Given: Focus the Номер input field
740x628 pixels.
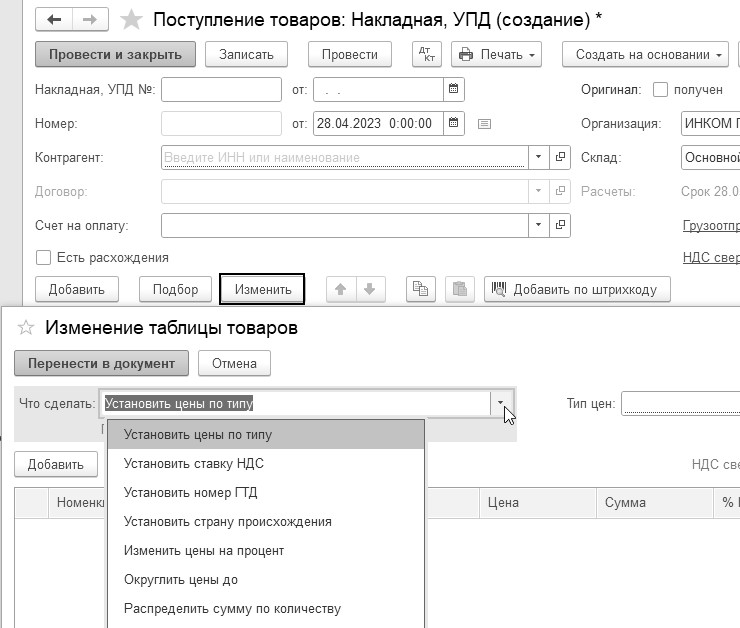Looking at the screenshot, I should click(x=221, y=123).
